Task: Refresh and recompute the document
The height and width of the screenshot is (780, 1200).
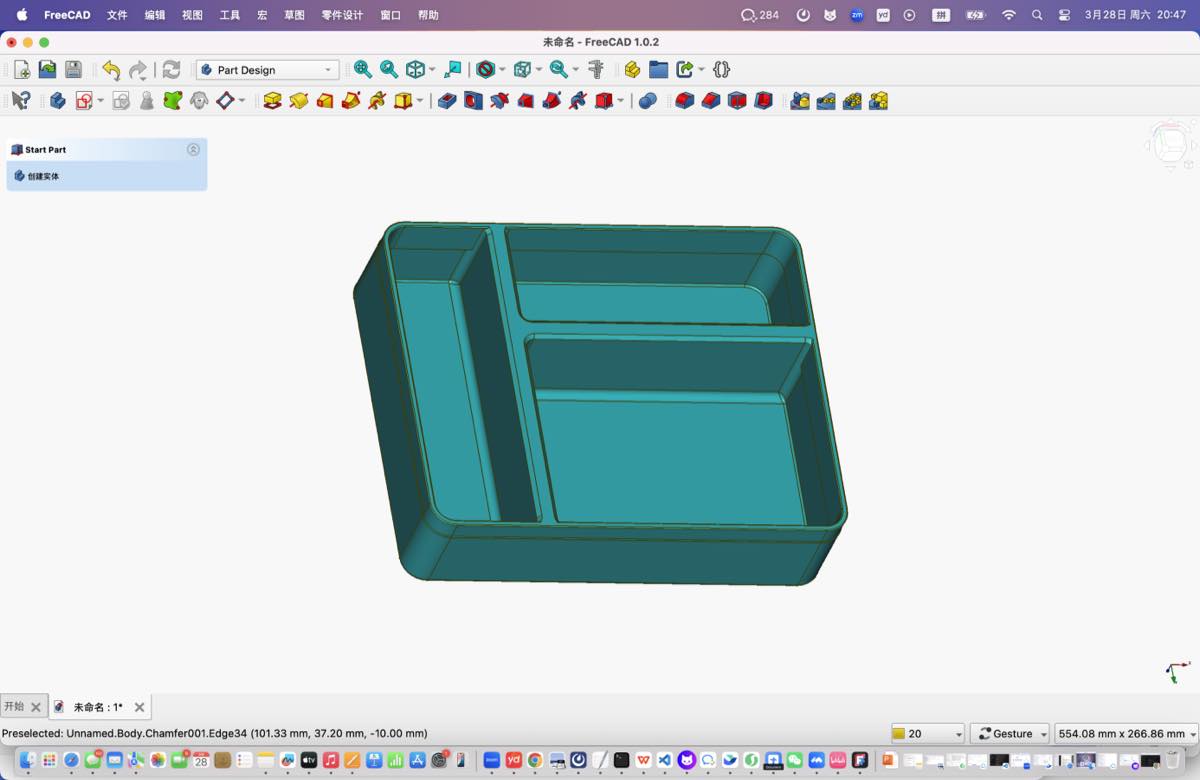Action: click(x=171, y=70)
